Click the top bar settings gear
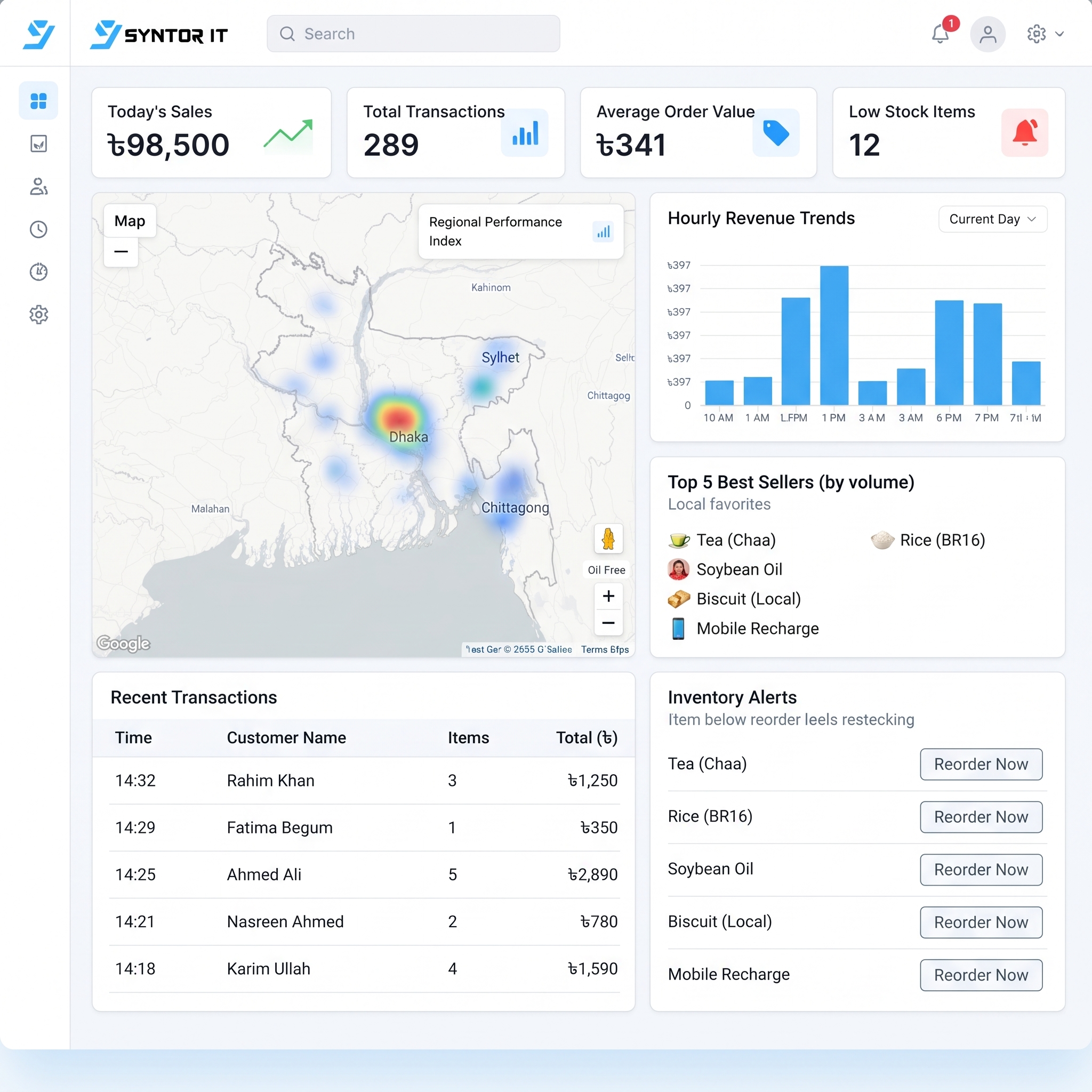1092x1092 pixels. 1036,34
